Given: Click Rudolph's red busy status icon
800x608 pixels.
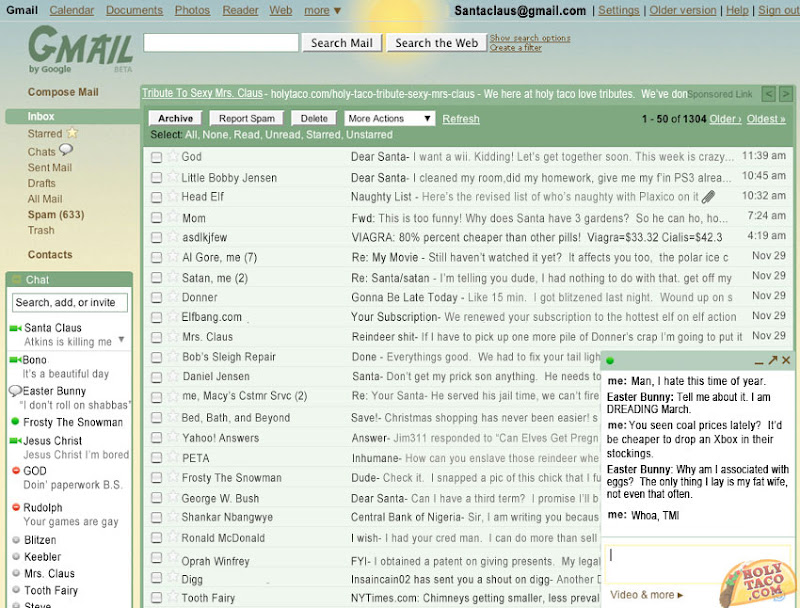Looking at the screenshot, I should pos(16,507).
